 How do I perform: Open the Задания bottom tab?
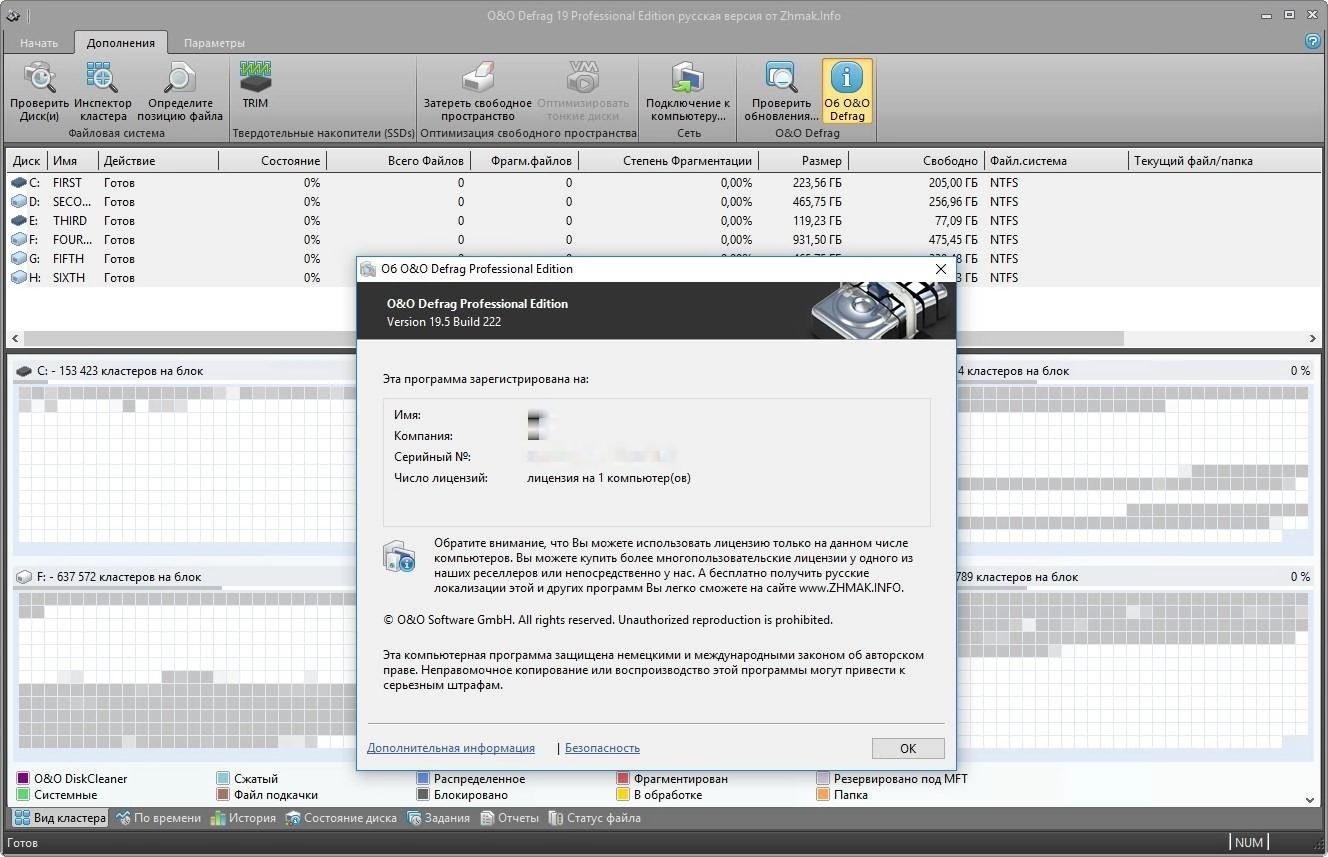point(438,818)
